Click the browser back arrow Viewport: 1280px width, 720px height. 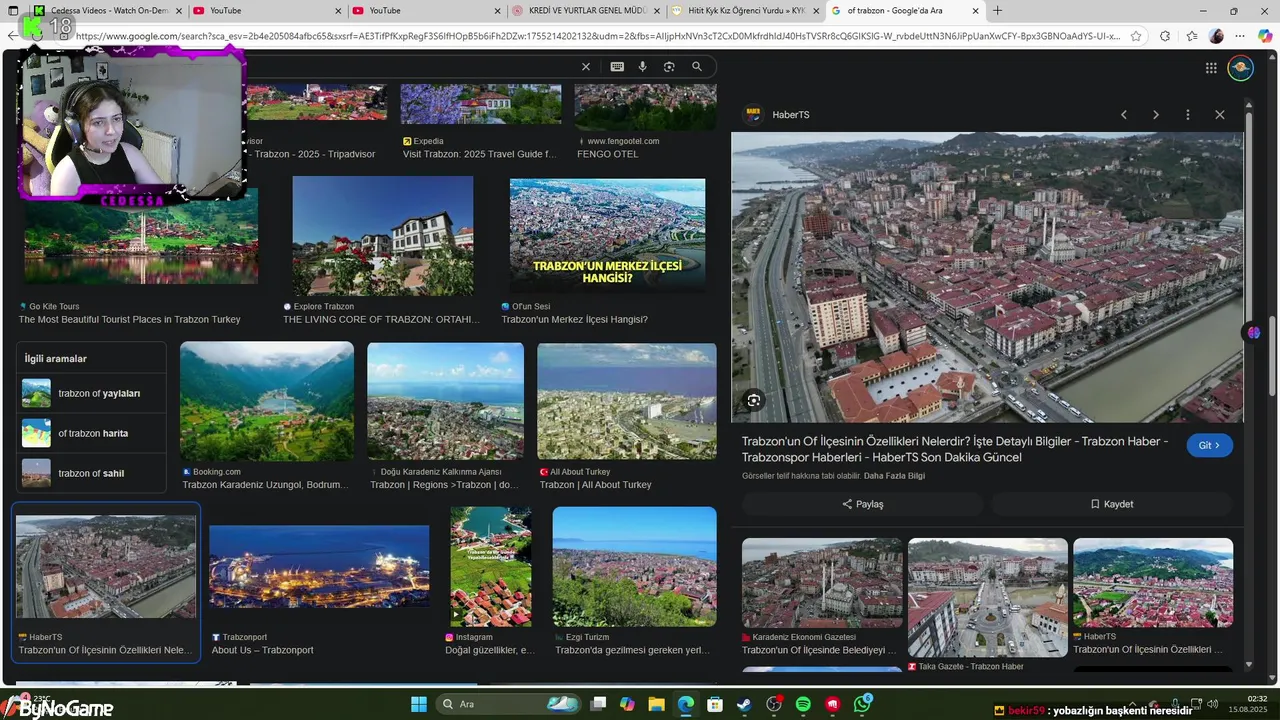point(12,36)
